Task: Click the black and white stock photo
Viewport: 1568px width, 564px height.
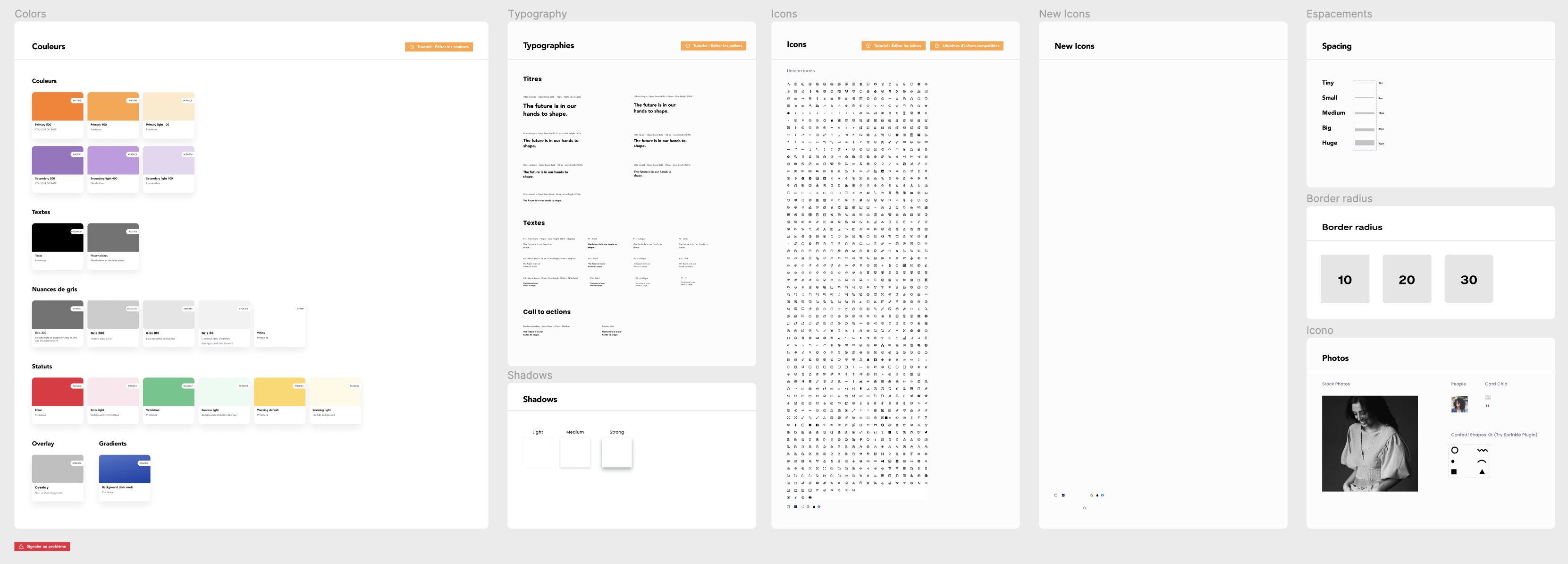Action: coord(1370,444)
